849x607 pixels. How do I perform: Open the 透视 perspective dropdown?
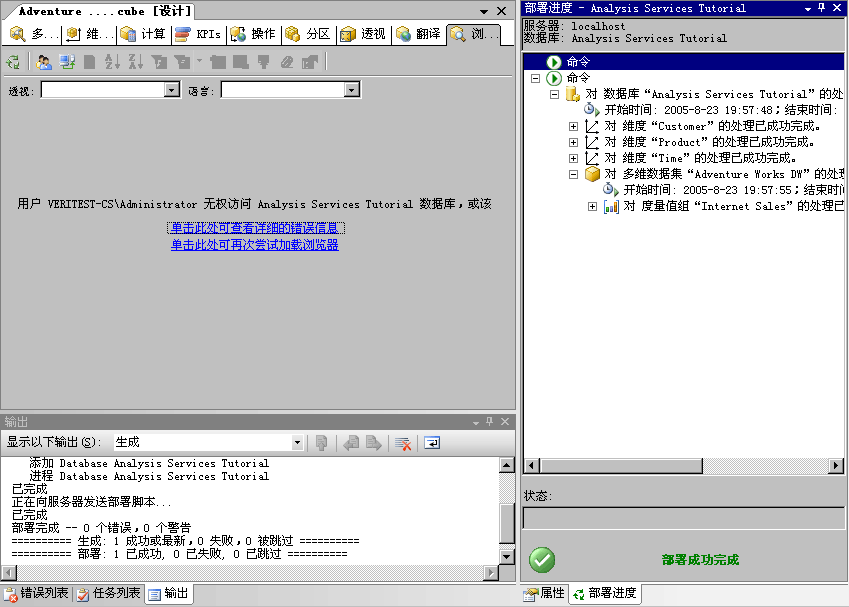(x=172, y=89)
